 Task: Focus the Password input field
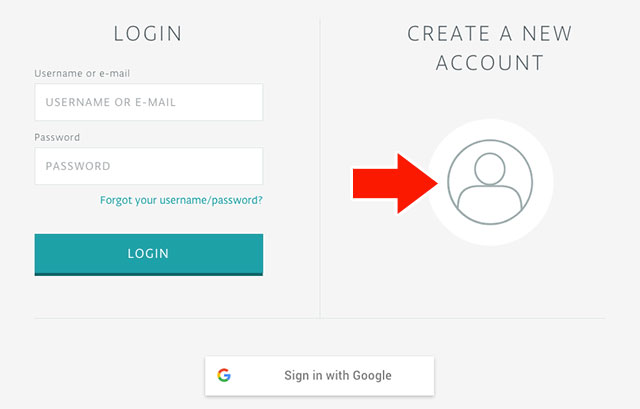point(149,166)
